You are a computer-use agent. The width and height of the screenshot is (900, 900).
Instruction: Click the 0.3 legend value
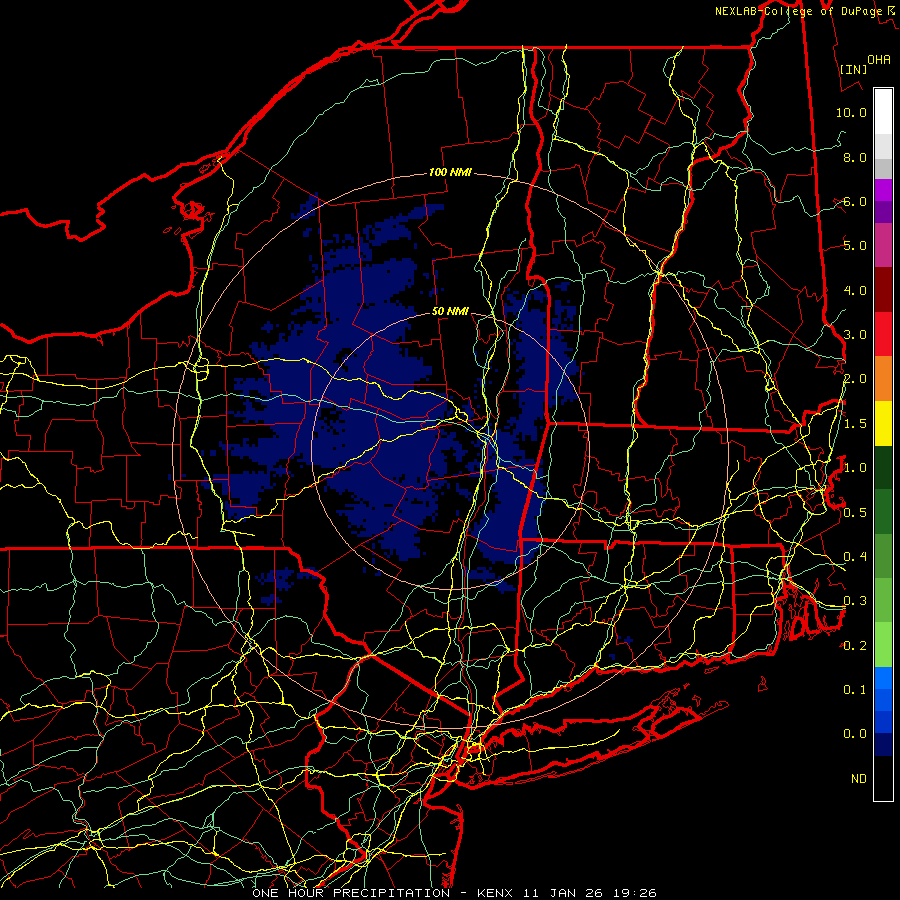(x=855, y=600)
